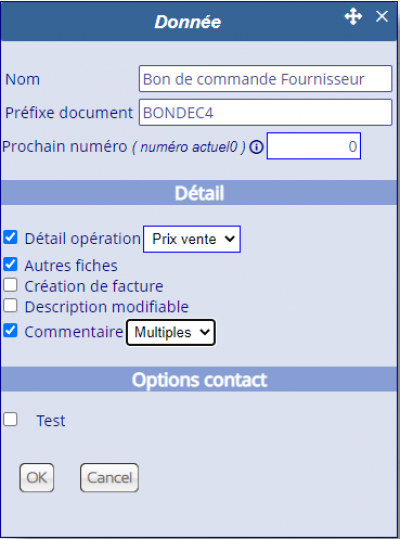Expand the Multiples comment dropdown
This screenshot has width=400, height=539.
(x=171, y=332)
